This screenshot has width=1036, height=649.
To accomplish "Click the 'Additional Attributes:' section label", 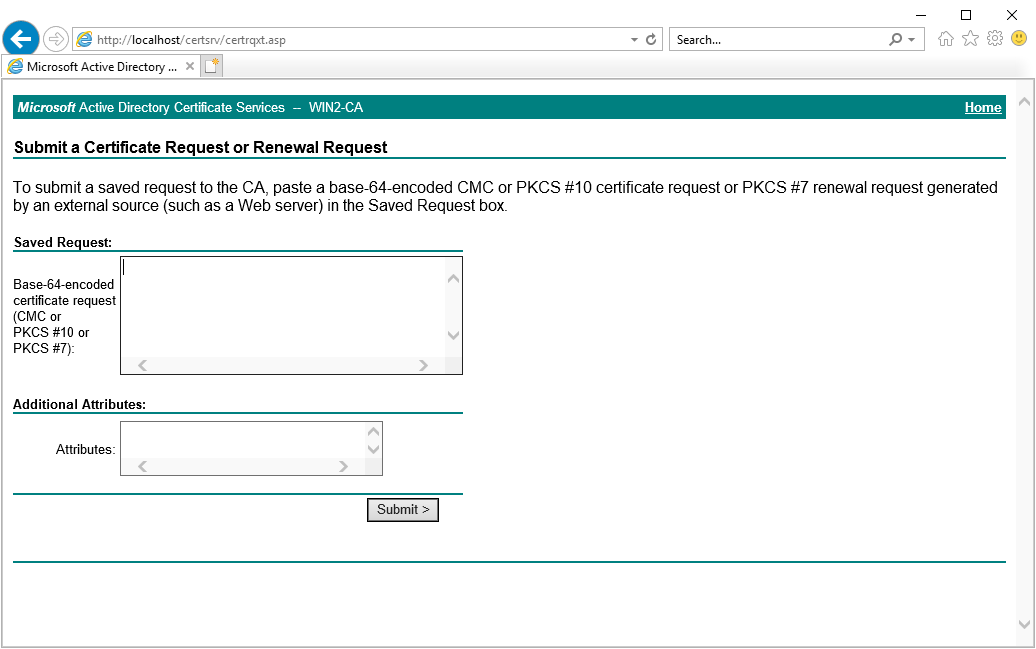I will pyautogui.click(x=79, y=404).
